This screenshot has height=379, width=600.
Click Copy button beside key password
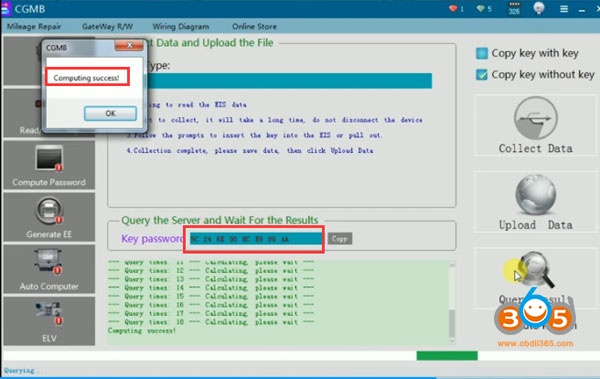340,239
